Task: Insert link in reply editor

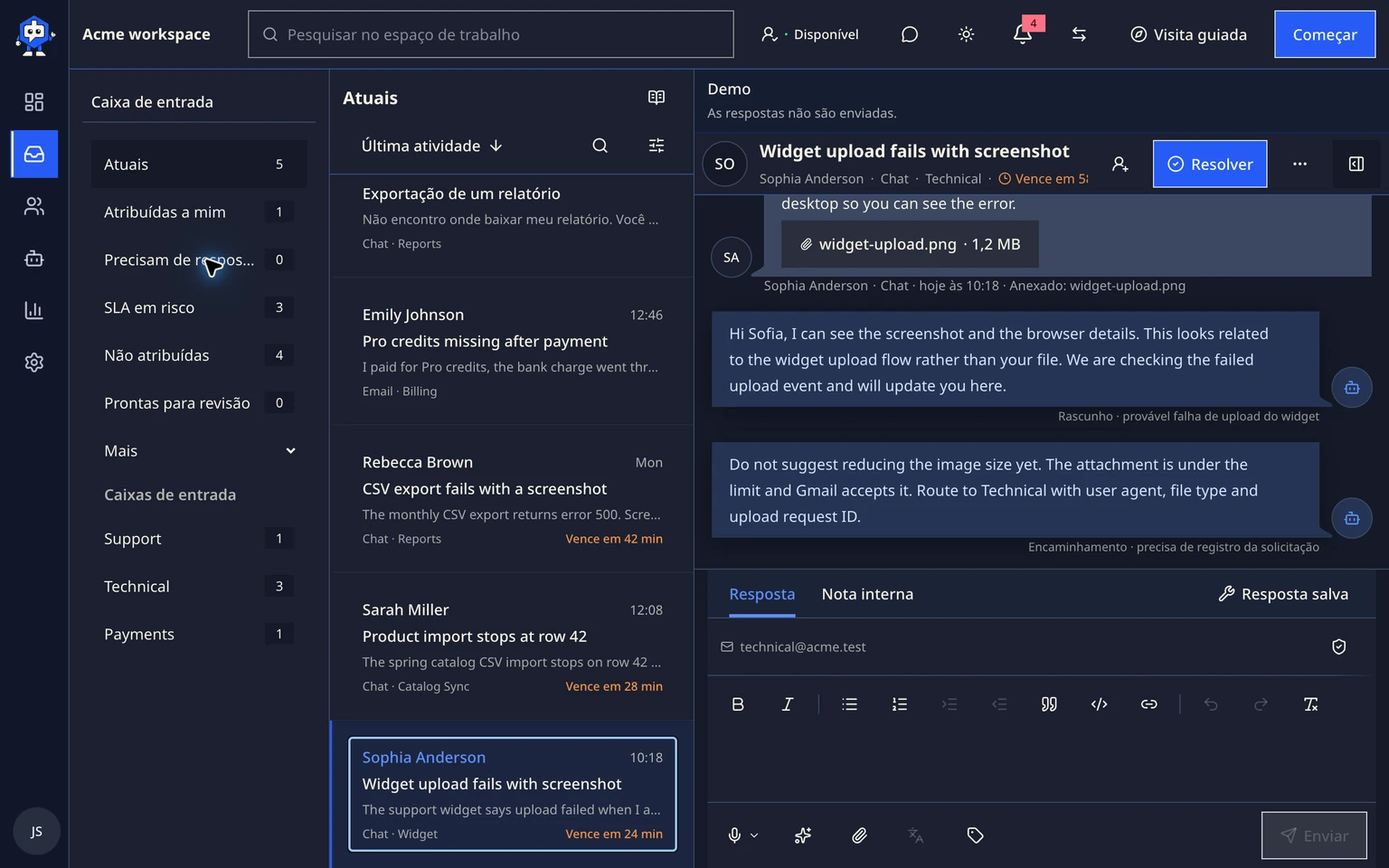Action: click(x=1148, y=704)
